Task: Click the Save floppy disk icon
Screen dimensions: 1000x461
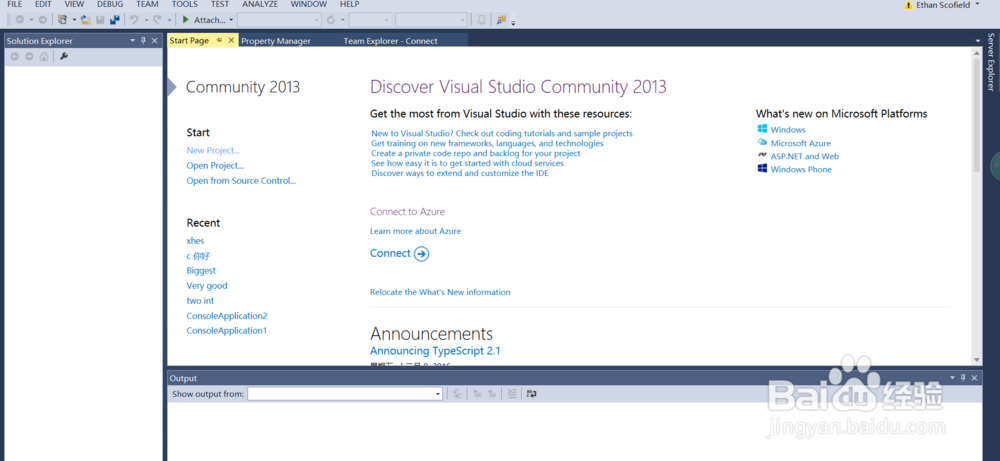Action: pyautogui.click(x=100, y=20)
